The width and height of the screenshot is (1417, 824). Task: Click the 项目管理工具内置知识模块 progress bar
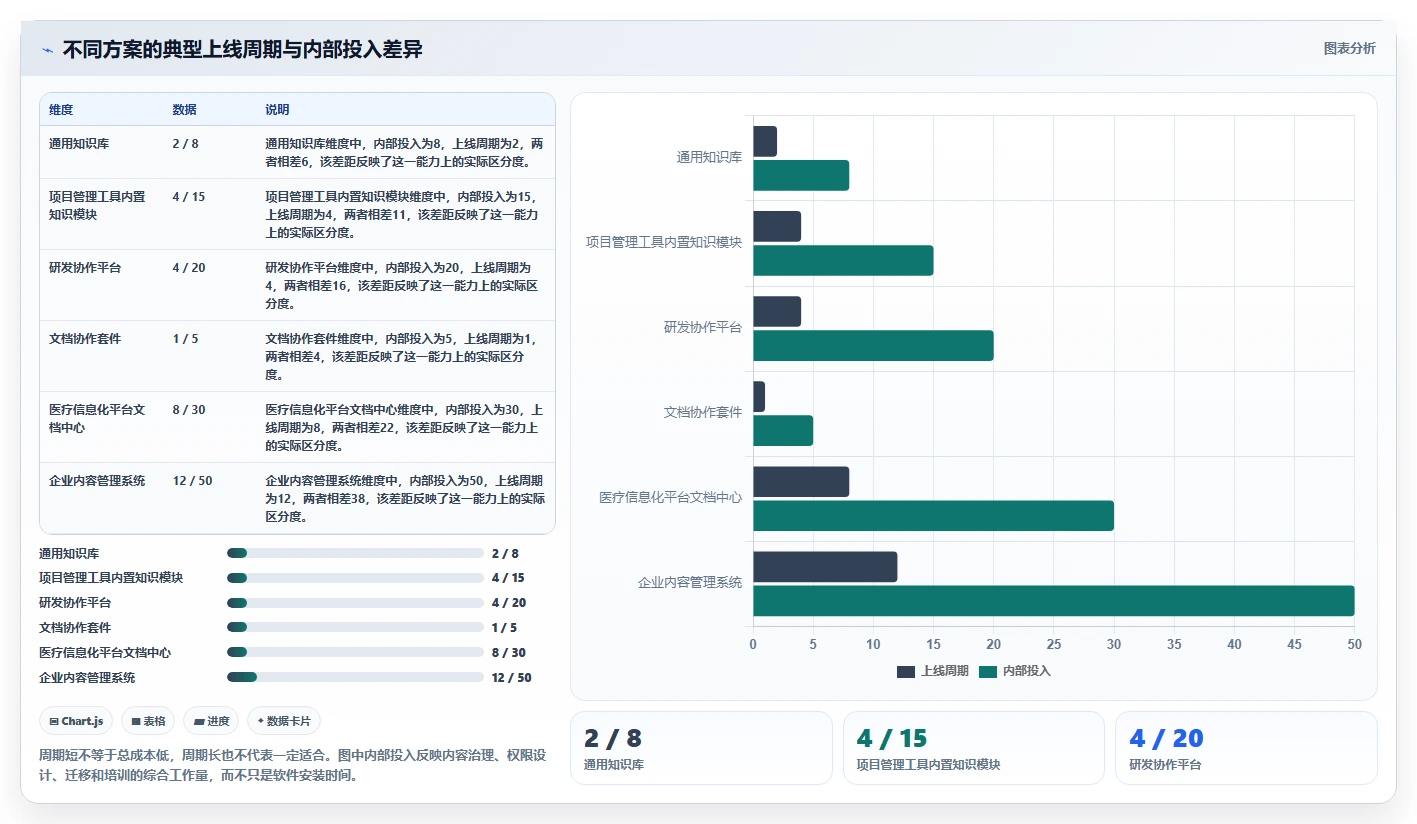(x=355, y=578)
